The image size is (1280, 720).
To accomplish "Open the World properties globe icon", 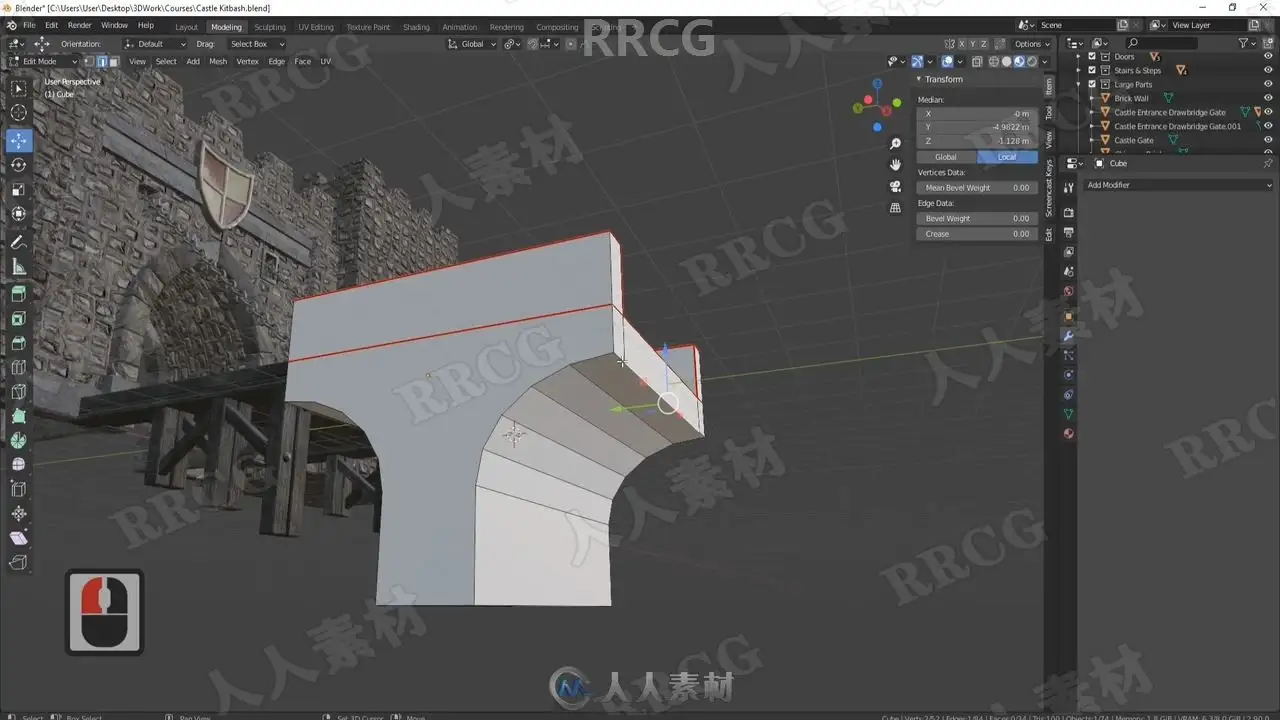I will [1068, 292].
